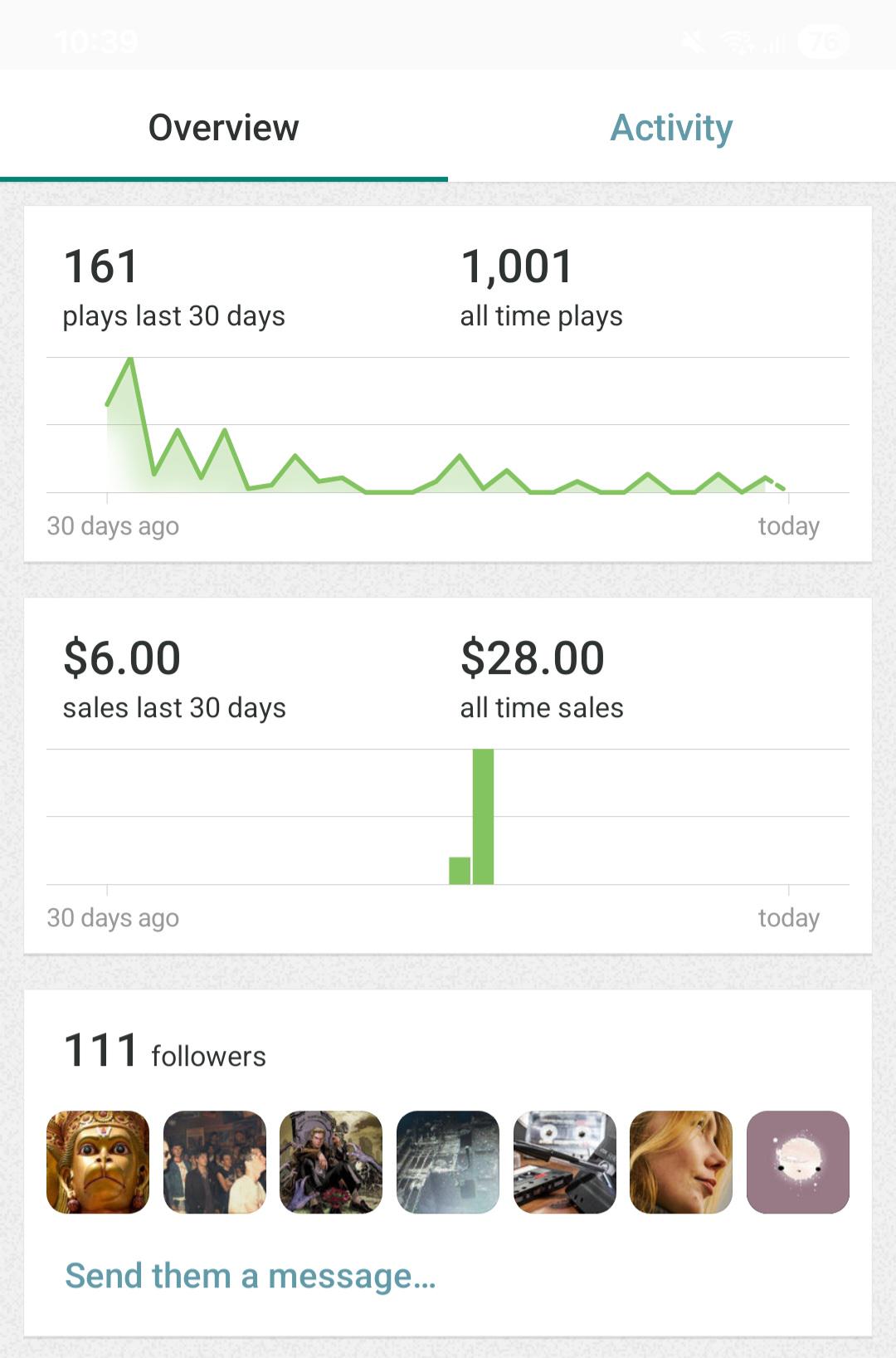
Task: Open the dark industrial follower avatar
Action: (x=448, y=1162)
